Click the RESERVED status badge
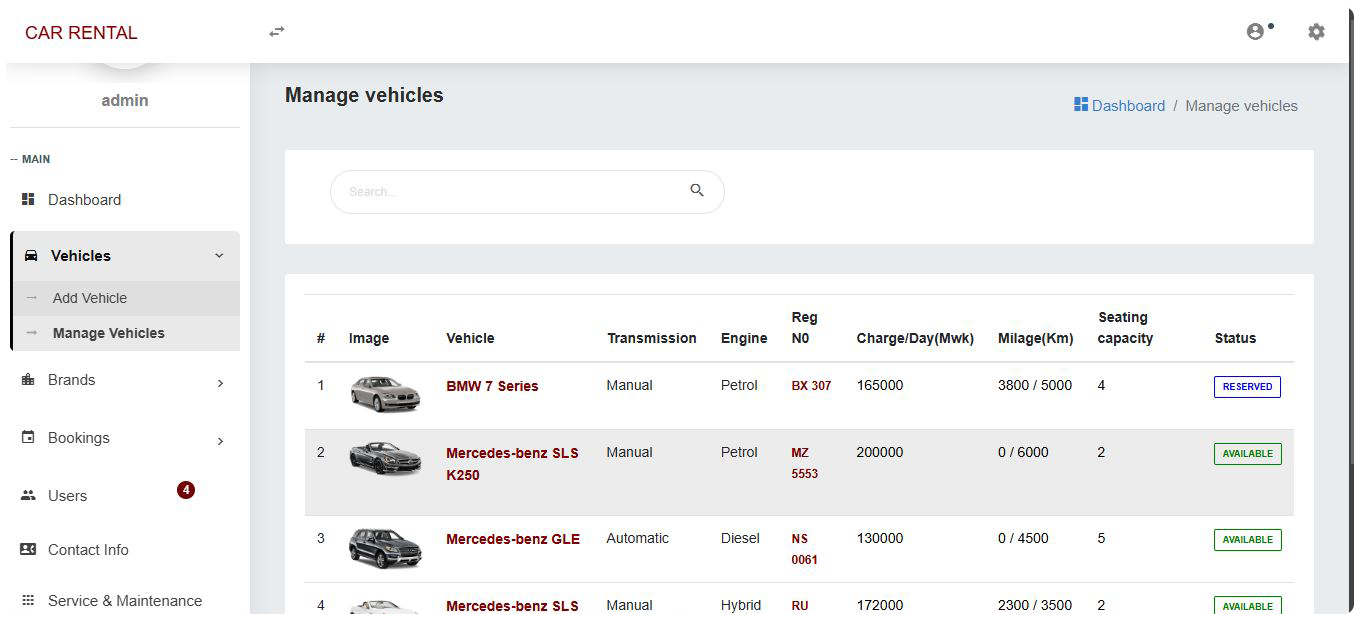The width and height of the screenshot is (1366, 621). 1247,387
